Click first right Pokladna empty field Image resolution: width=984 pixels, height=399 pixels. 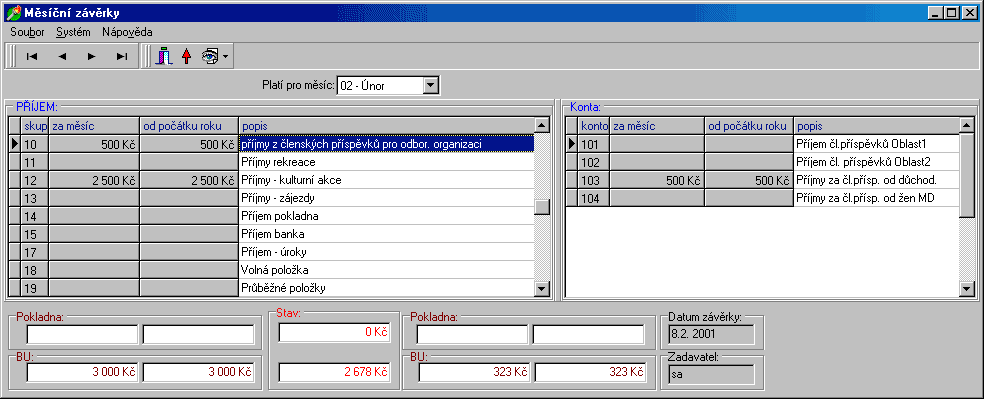click(x=473, y=334)
